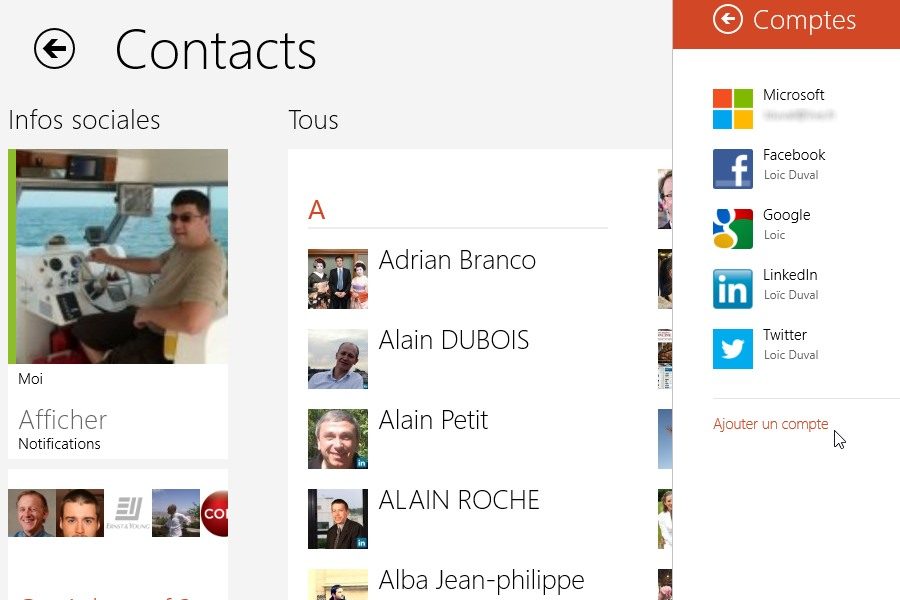Open Alain Petit's contact photo
This screenshot has width=900, height=600.
(x=338, y=439)
